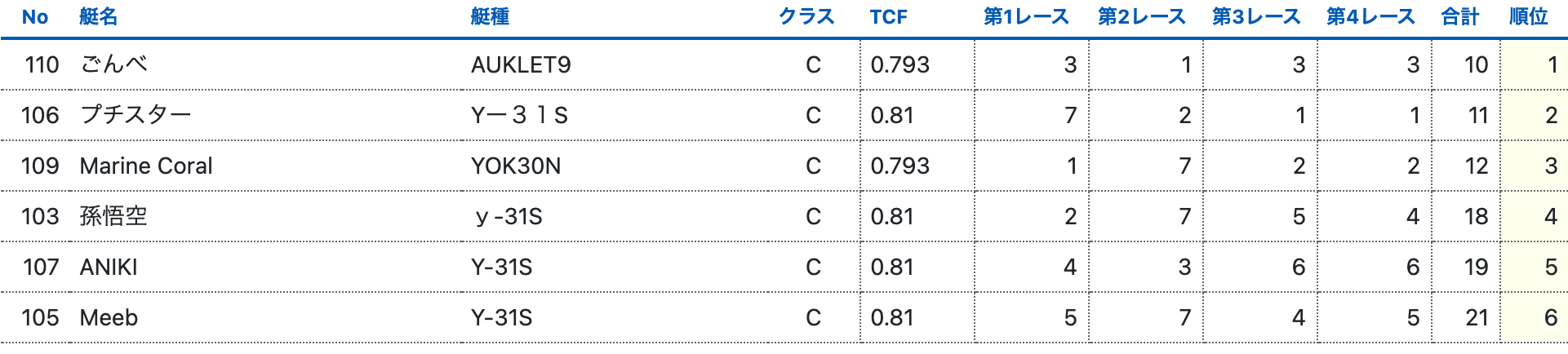Click the プチスター boat name
Screen dimensions: 1568x354
(x=135, y=115)
